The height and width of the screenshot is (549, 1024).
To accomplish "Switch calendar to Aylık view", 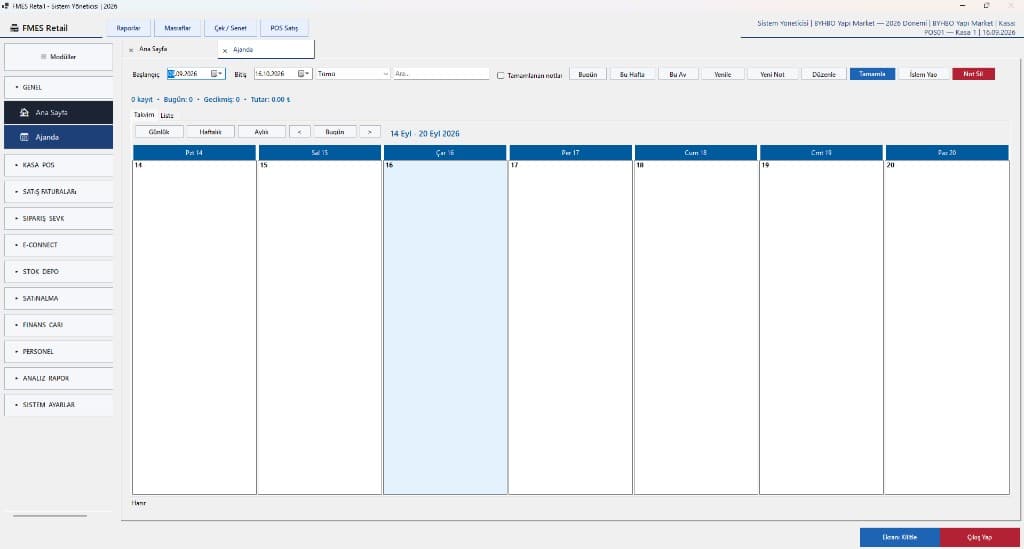I will pos(261,132).
